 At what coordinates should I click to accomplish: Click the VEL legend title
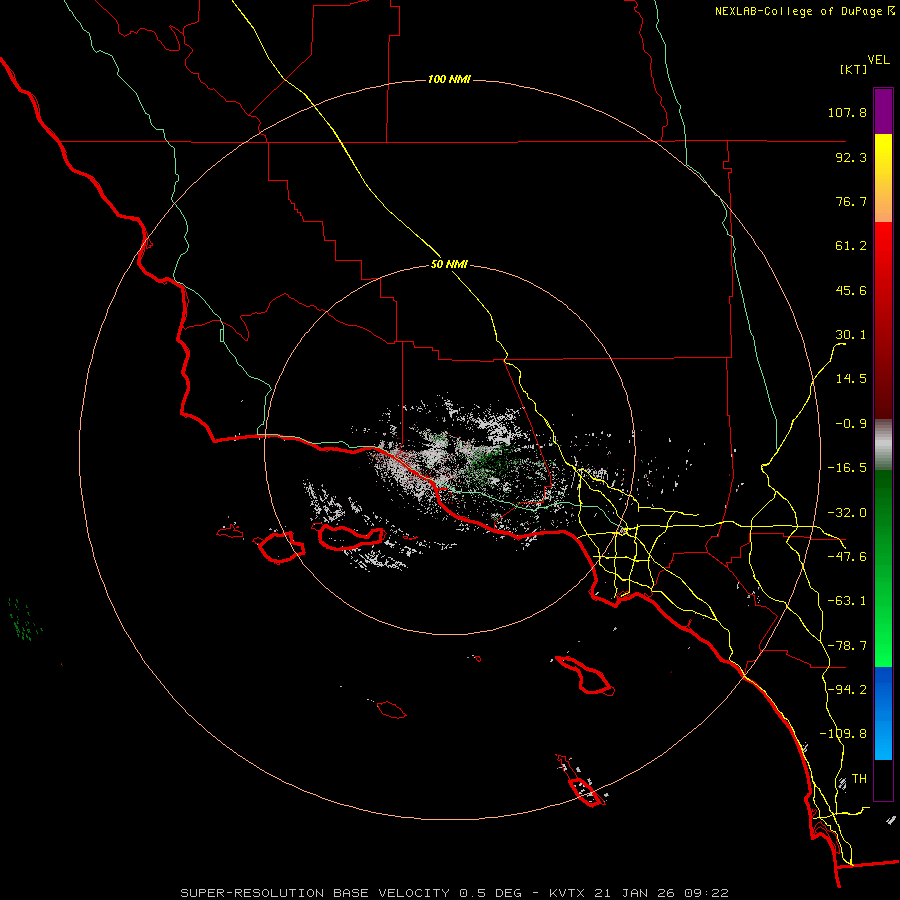tap(879, 60)
